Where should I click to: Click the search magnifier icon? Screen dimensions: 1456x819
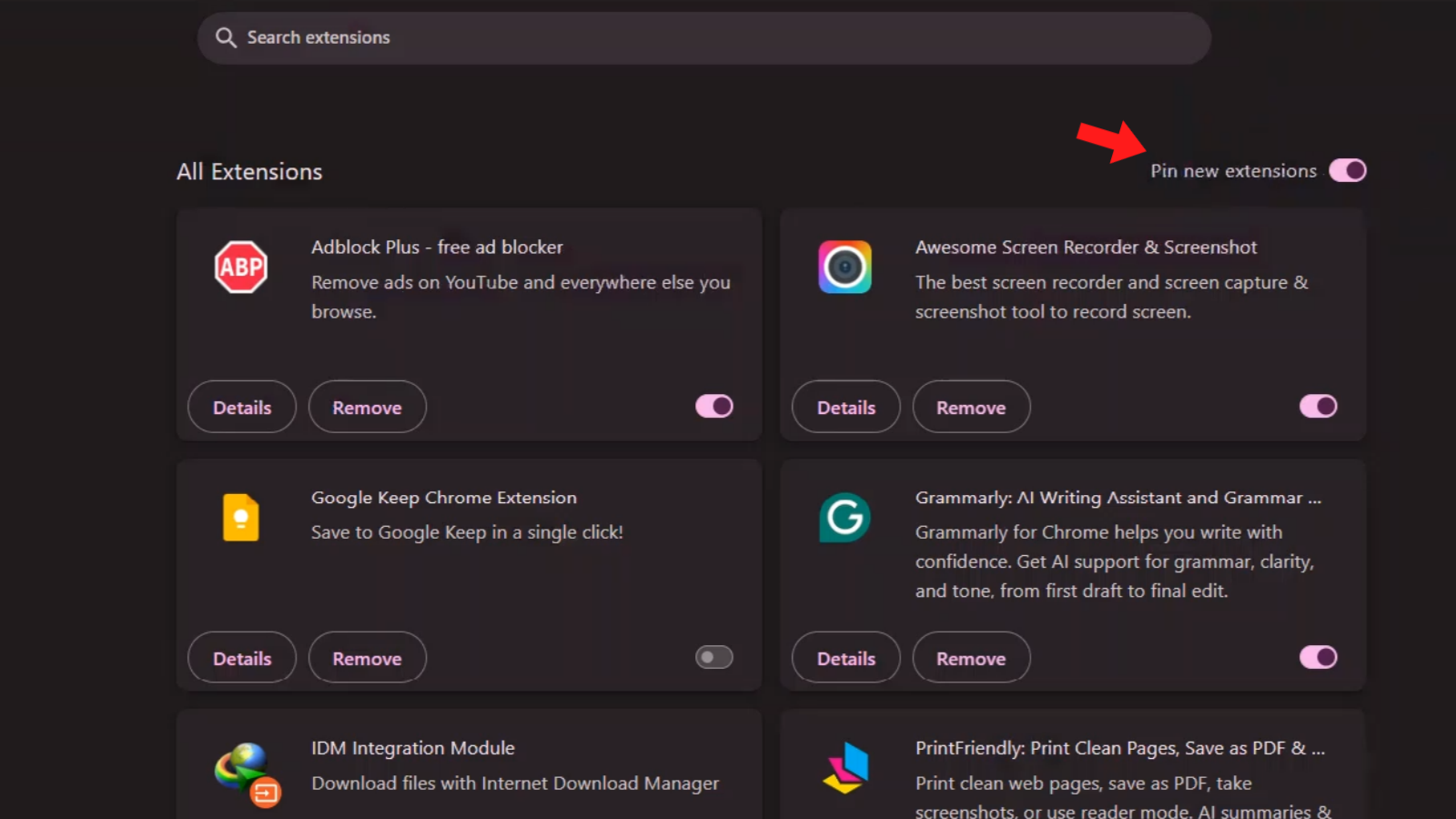pyautogui.click(x=226, y=37)
